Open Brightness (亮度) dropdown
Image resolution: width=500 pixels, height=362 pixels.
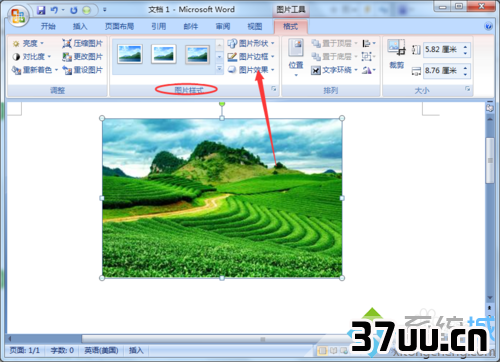click(28, 43)
